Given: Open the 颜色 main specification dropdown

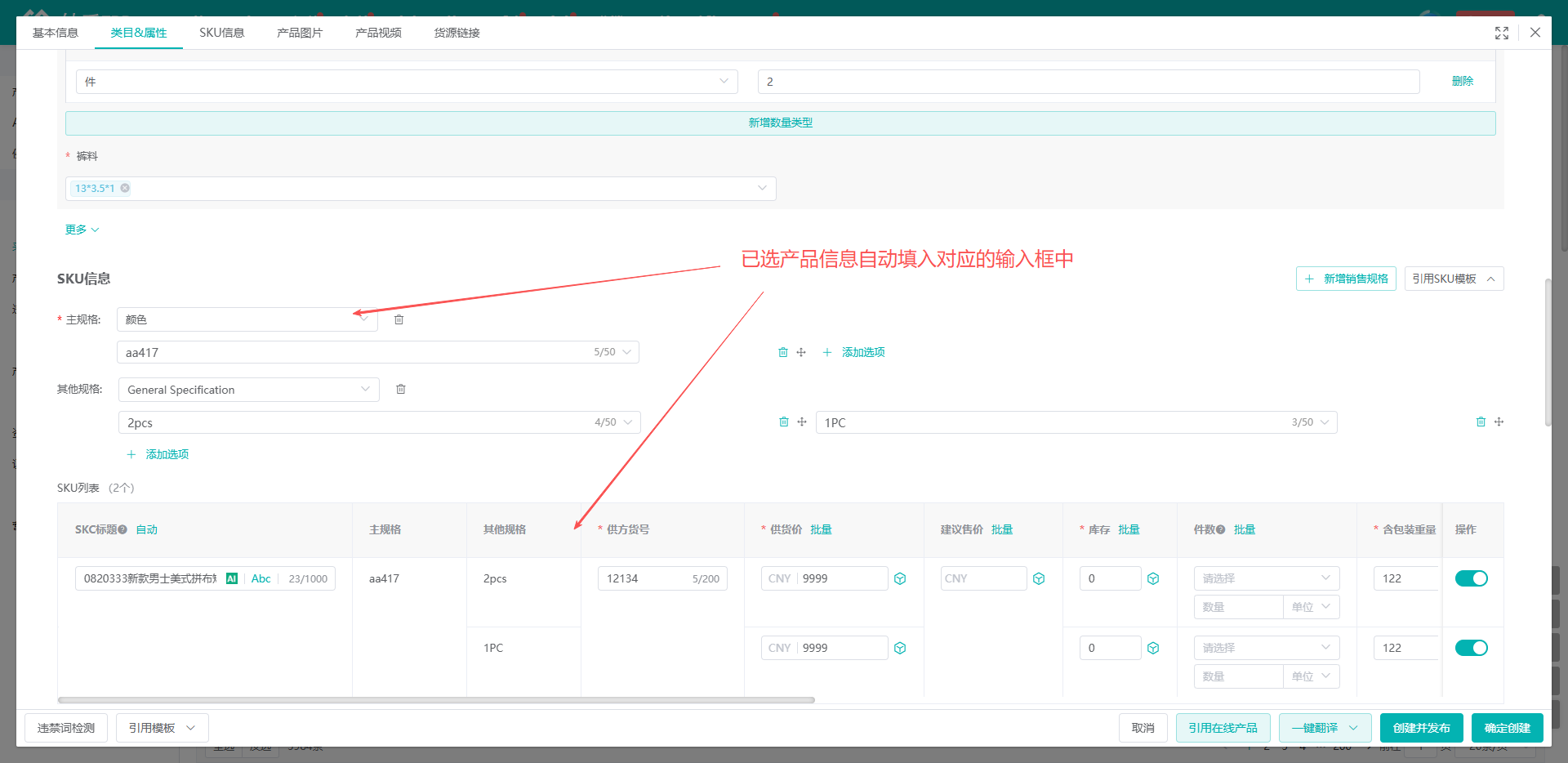Looking at the screenshot, I should [247, 319].
